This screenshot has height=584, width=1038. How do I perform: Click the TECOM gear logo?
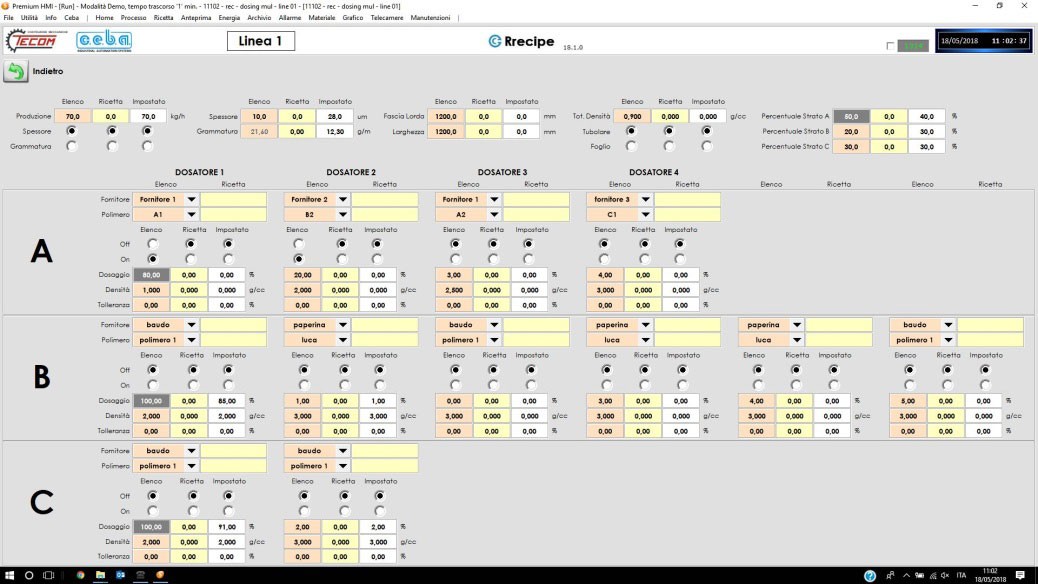(32, 41)
